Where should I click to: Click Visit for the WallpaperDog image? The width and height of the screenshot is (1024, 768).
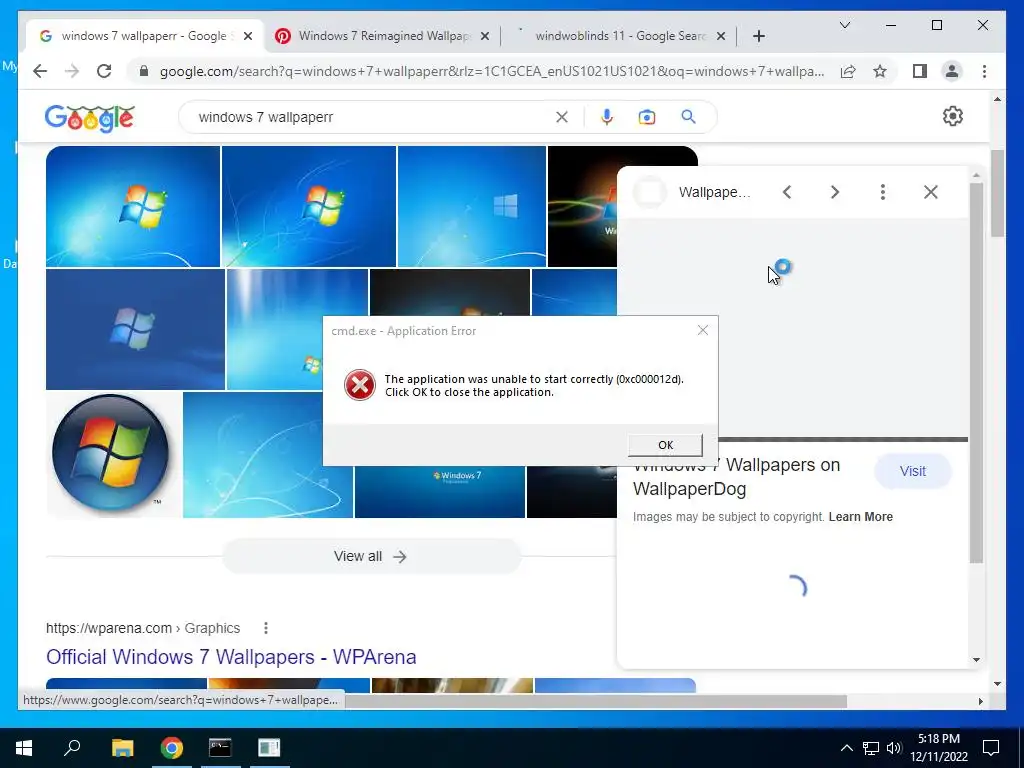(912, 472)
